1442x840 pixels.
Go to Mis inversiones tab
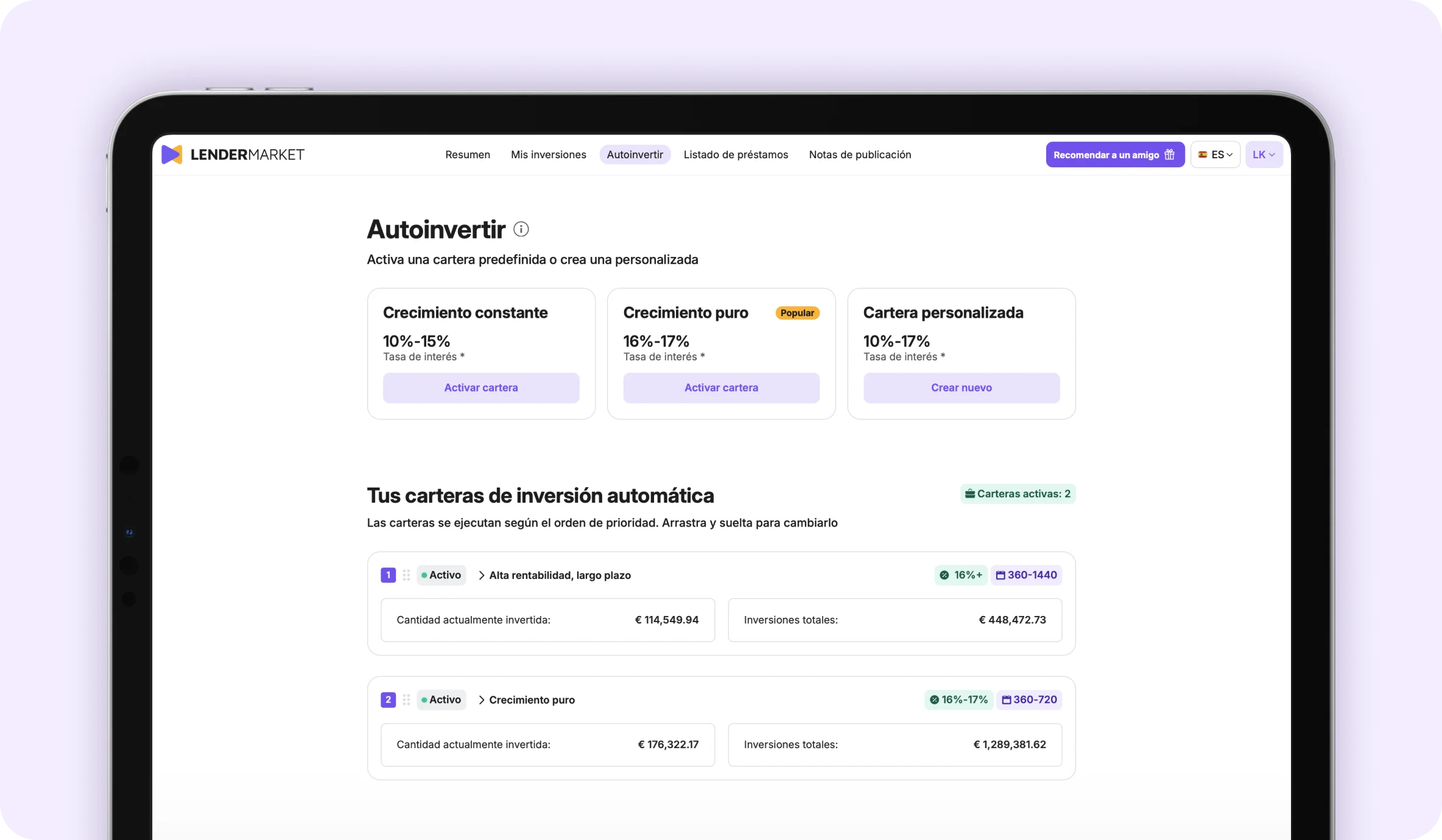548,155
